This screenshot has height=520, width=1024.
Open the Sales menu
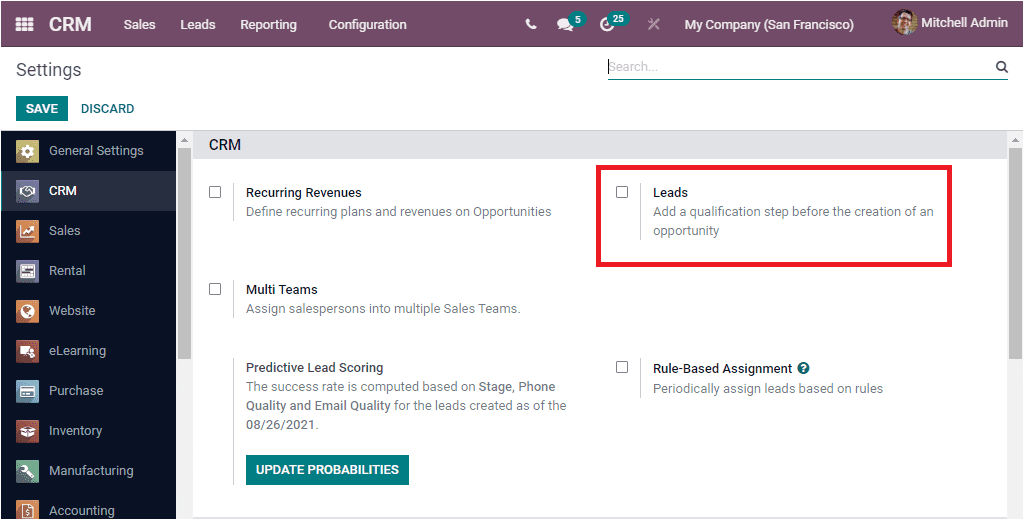140,25
